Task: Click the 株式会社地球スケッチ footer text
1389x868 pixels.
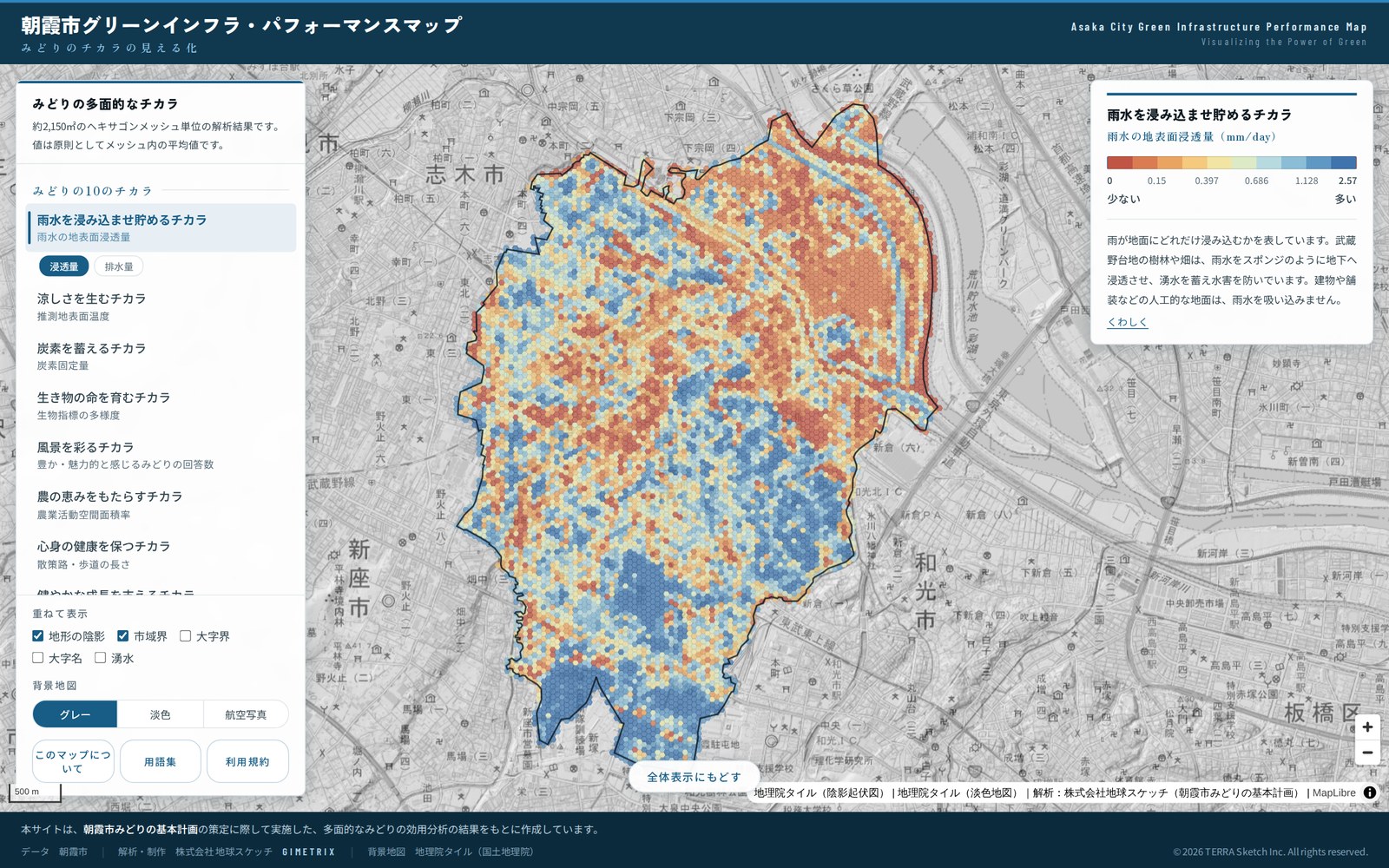Action: click(x=224, y=852)
